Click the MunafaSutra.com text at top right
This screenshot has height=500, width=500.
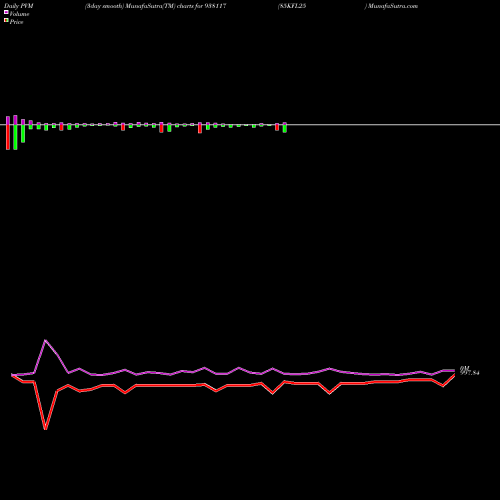pyautogui.click(x=393, y=6)
